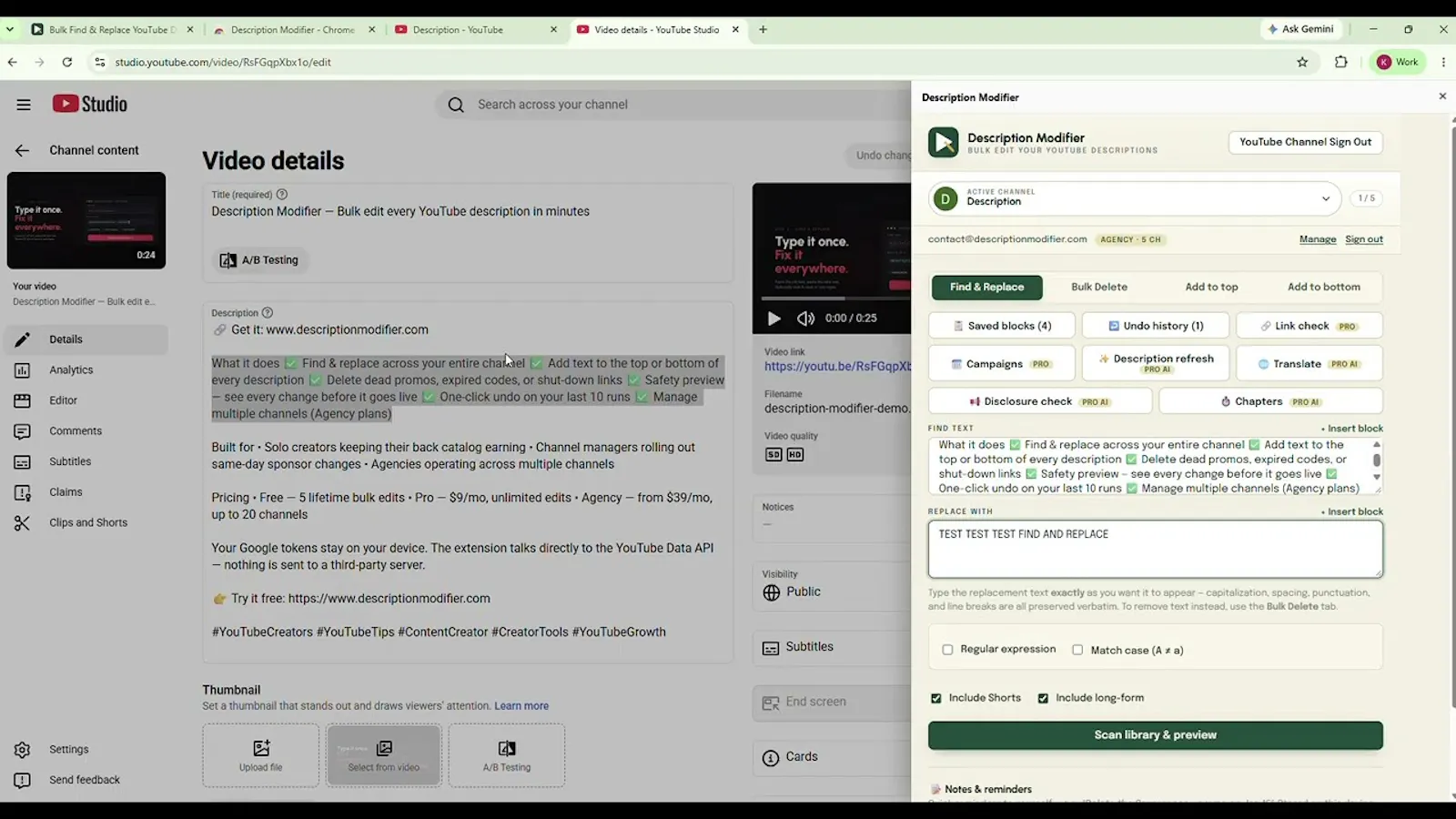Switch to the Find & Replace tab

pyautogui.click(x=987, y=288)
